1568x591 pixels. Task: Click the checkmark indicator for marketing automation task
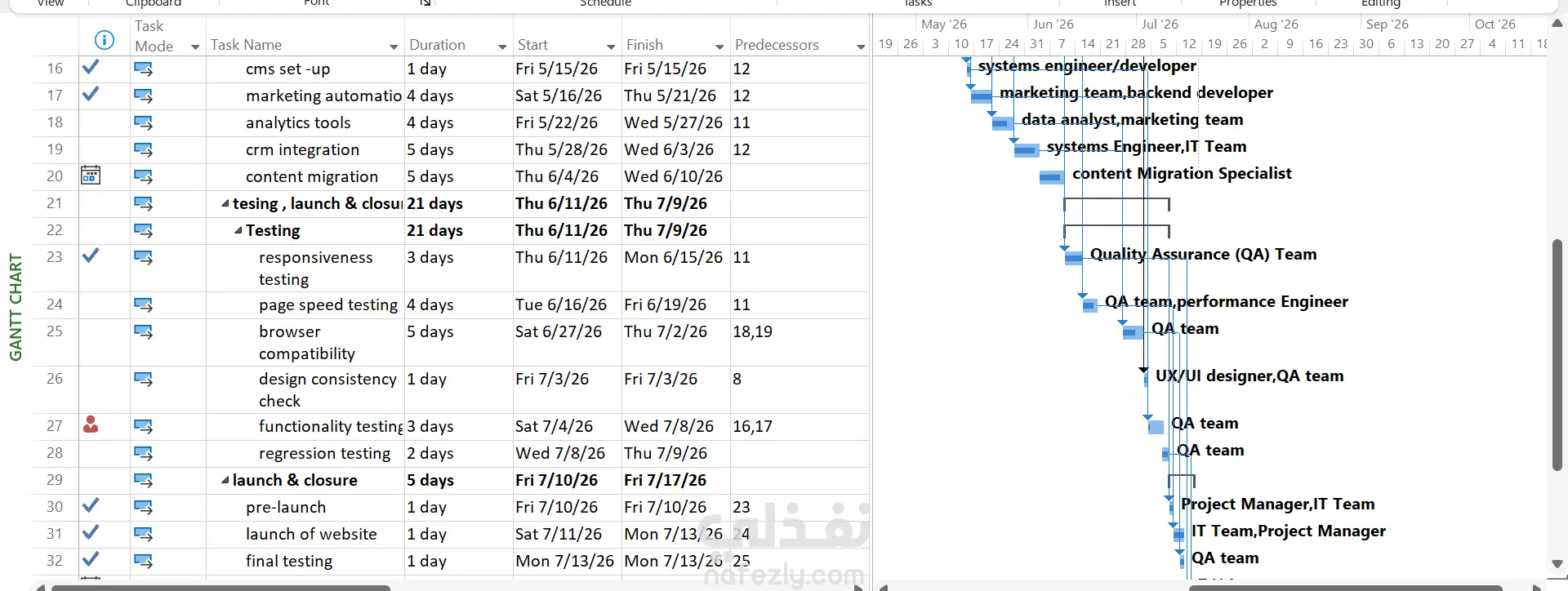point(91,94)
